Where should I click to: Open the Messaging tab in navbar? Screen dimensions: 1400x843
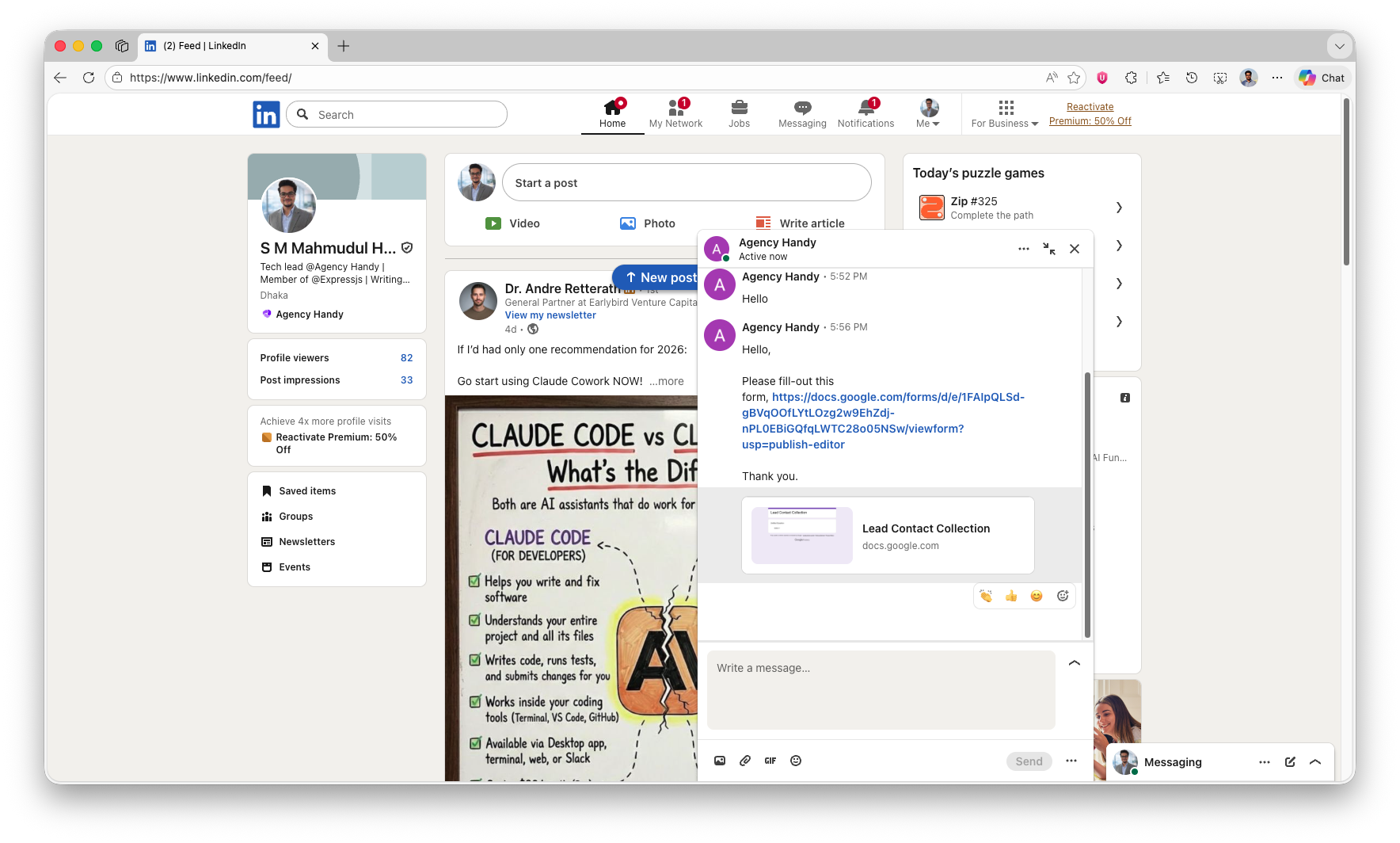[802, 114]
